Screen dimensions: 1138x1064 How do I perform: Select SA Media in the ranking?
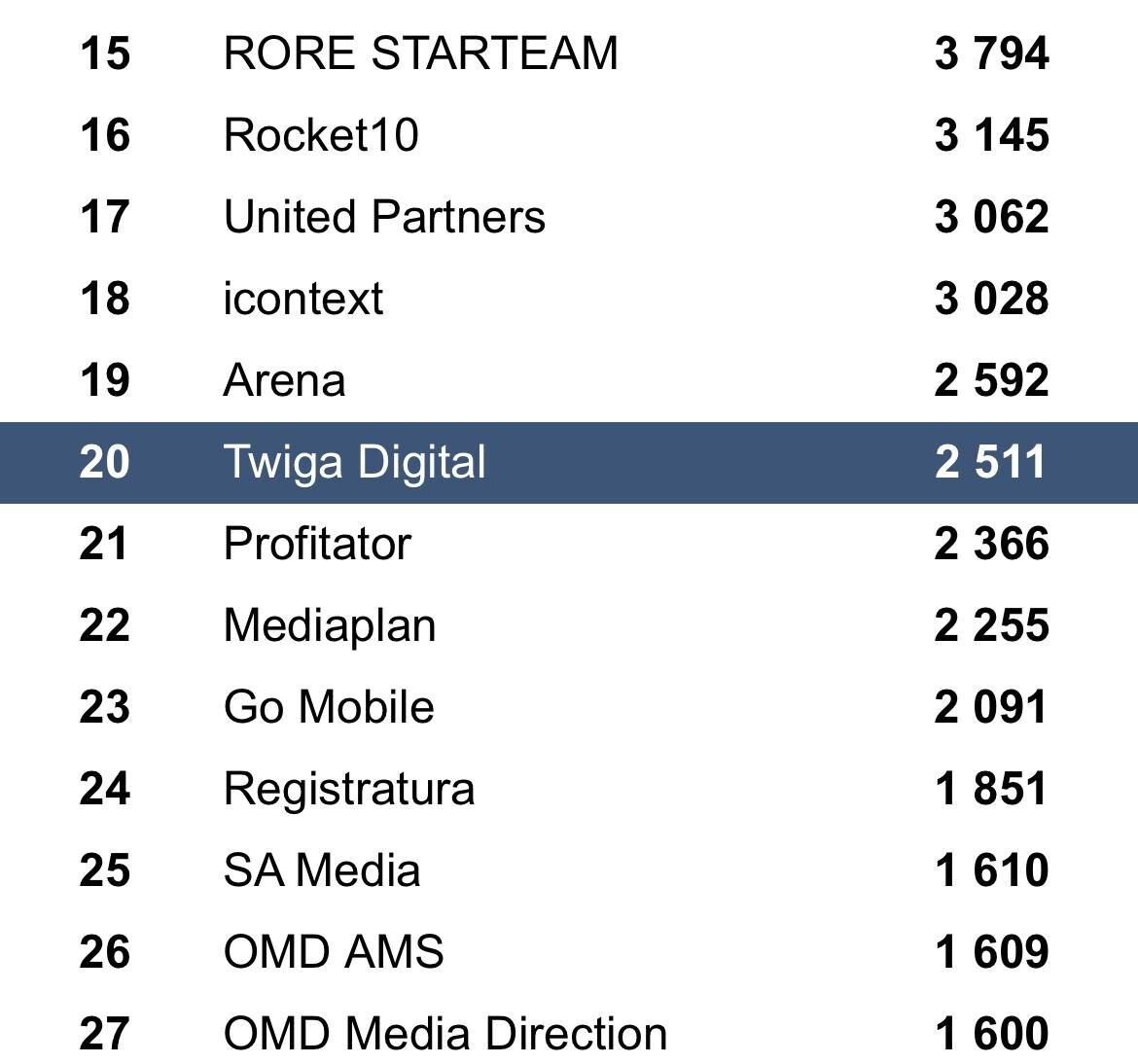pyautogui.click(x=322, y=869)
